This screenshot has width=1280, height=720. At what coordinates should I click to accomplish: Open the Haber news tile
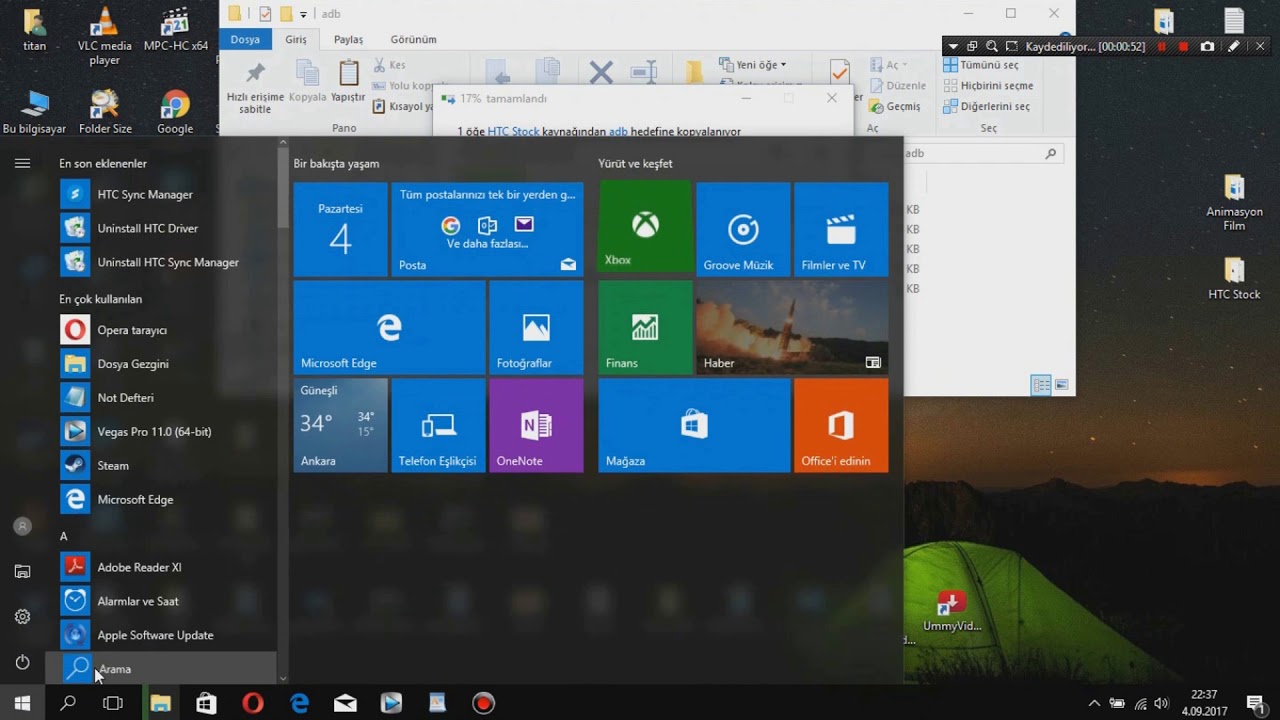coord(792,327)
